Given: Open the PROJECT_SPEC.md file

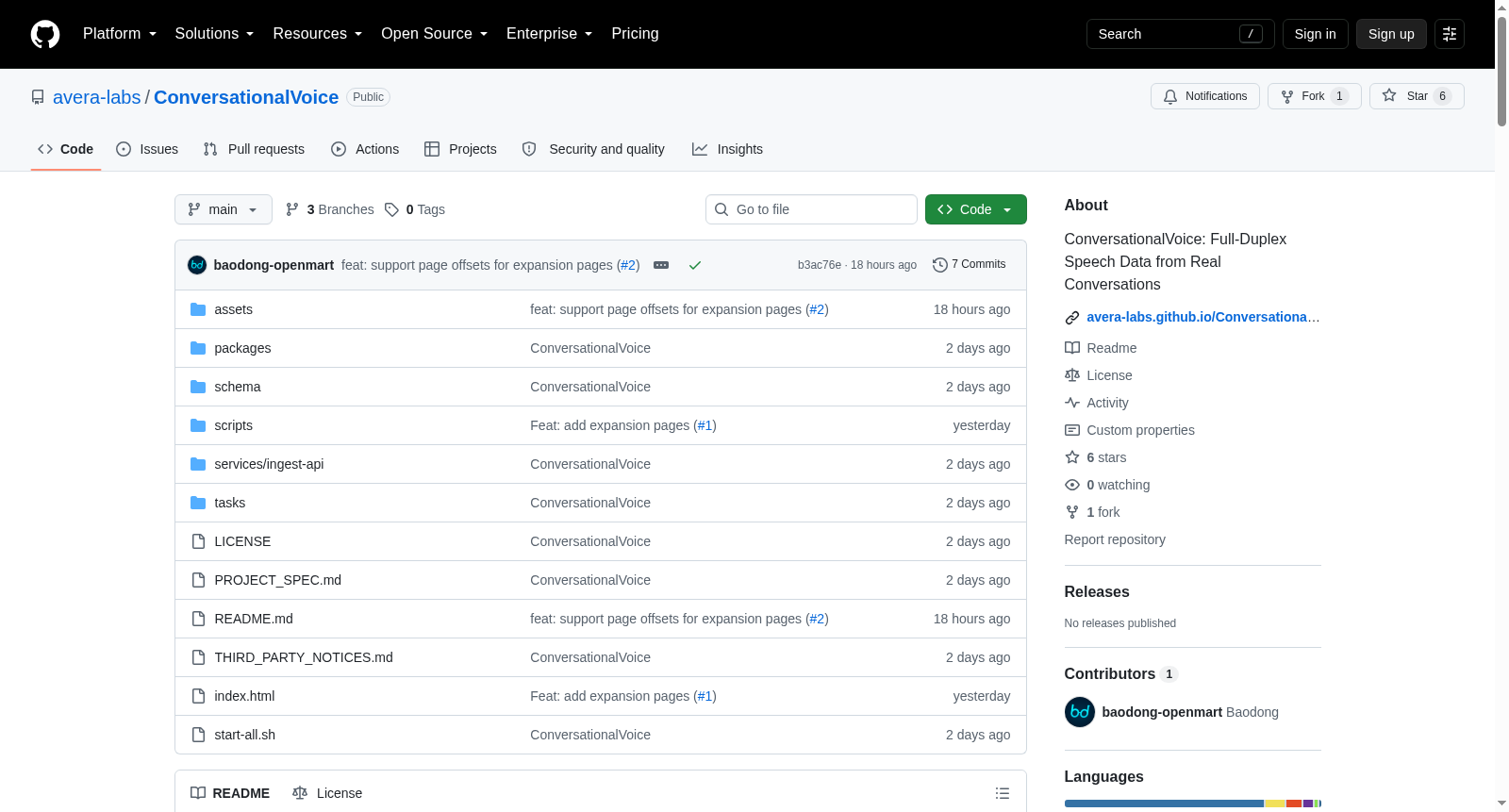Looking at the screenshot, I should pyautogui.click(x=278, y=580).
